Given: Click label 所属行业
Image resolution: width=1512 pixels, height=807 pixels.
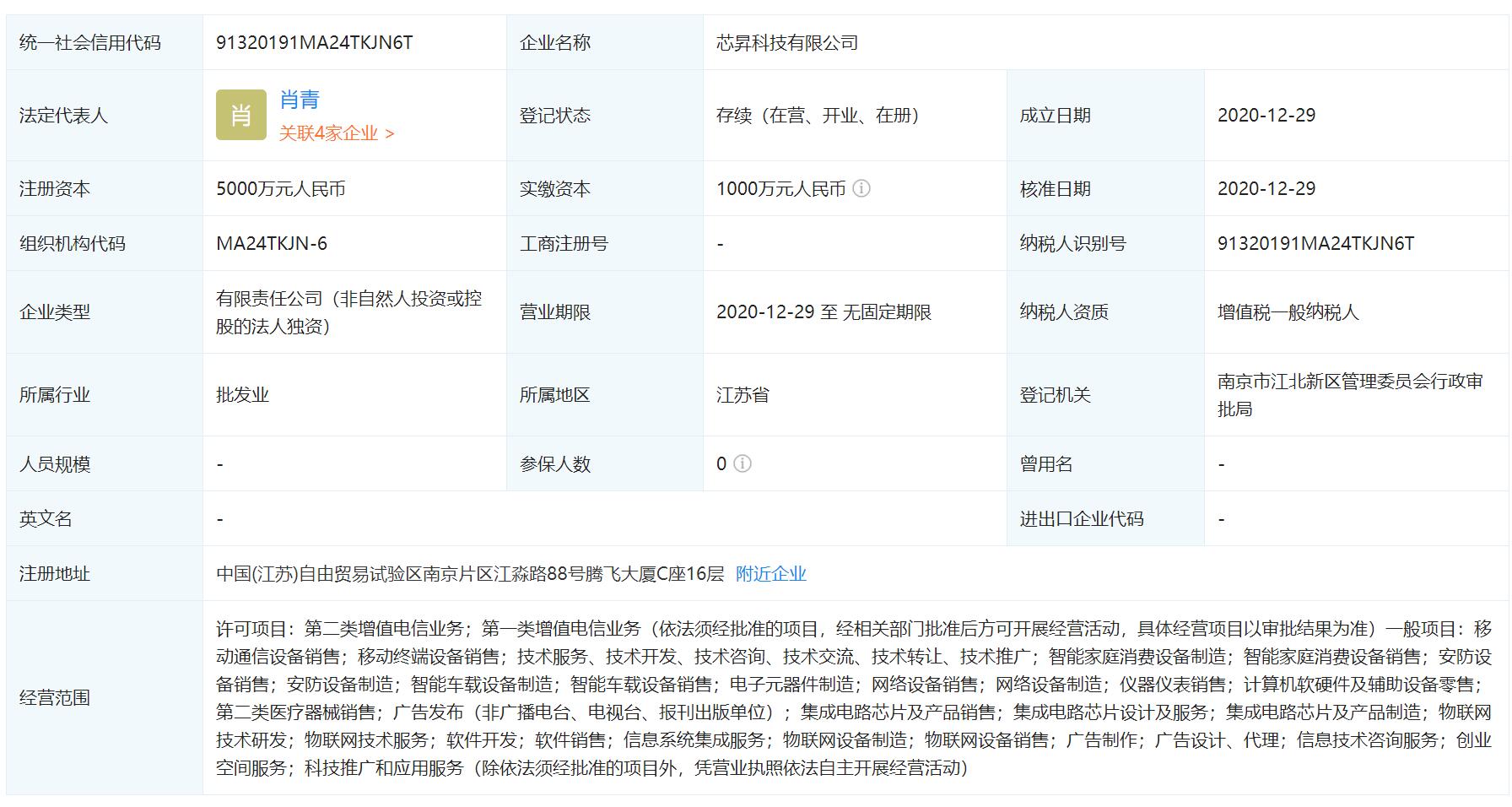Looking at the screenshot, I should pos(55,395).
